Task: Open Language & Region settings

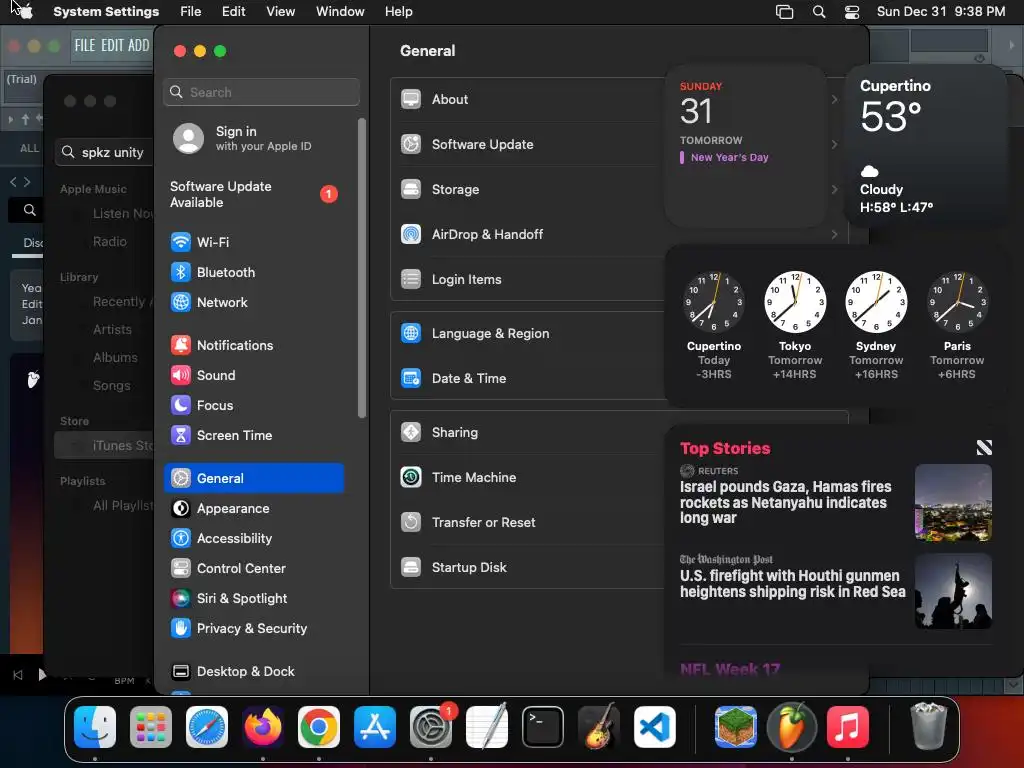Action: pyautogui.click(x=528, y=334)
